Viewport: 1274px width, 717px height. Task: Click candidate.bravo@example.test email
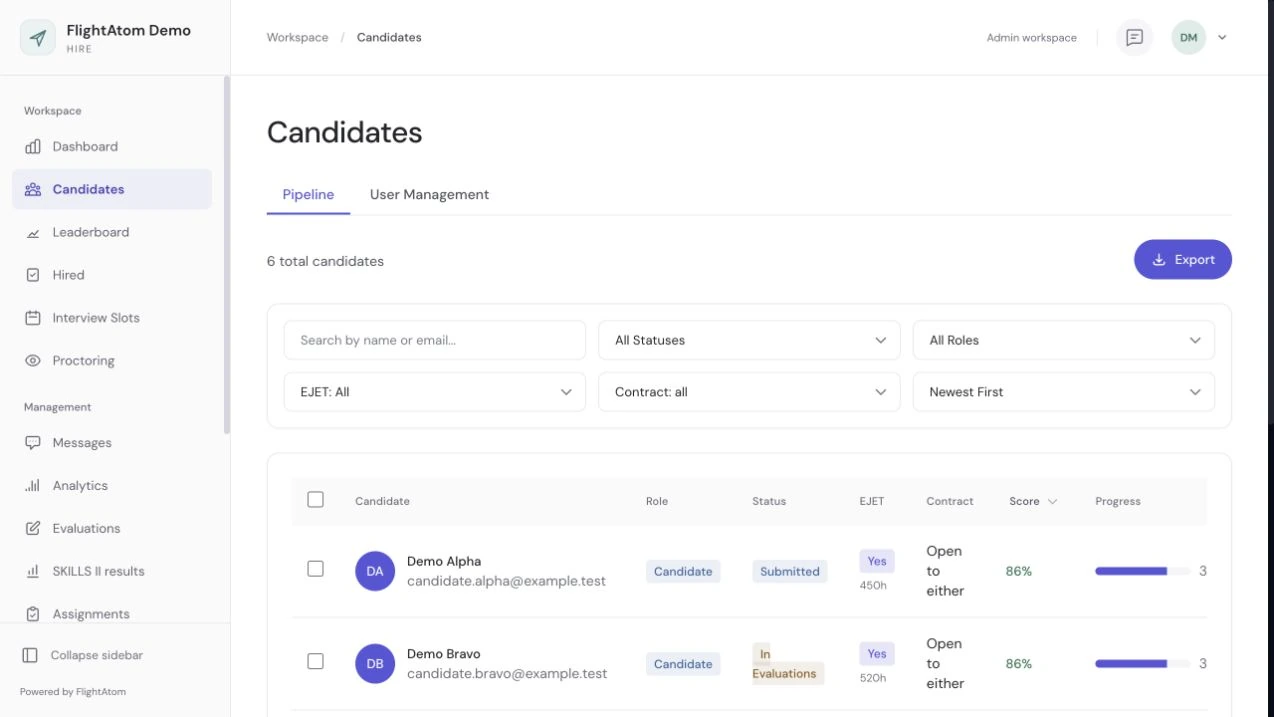(x=507, y=673)
